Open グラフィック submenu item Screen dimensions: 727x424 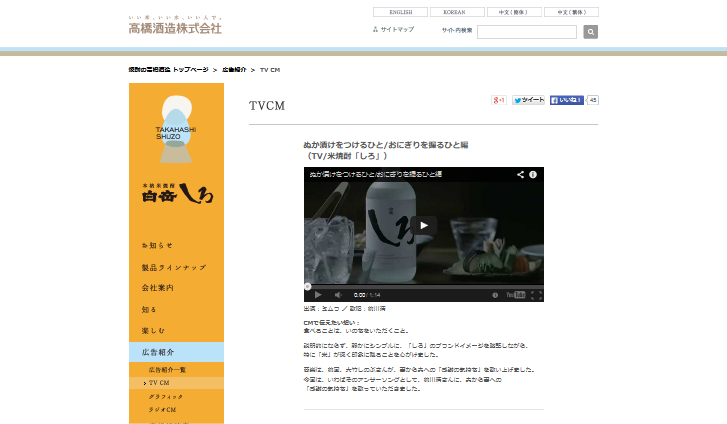point(166,397)
